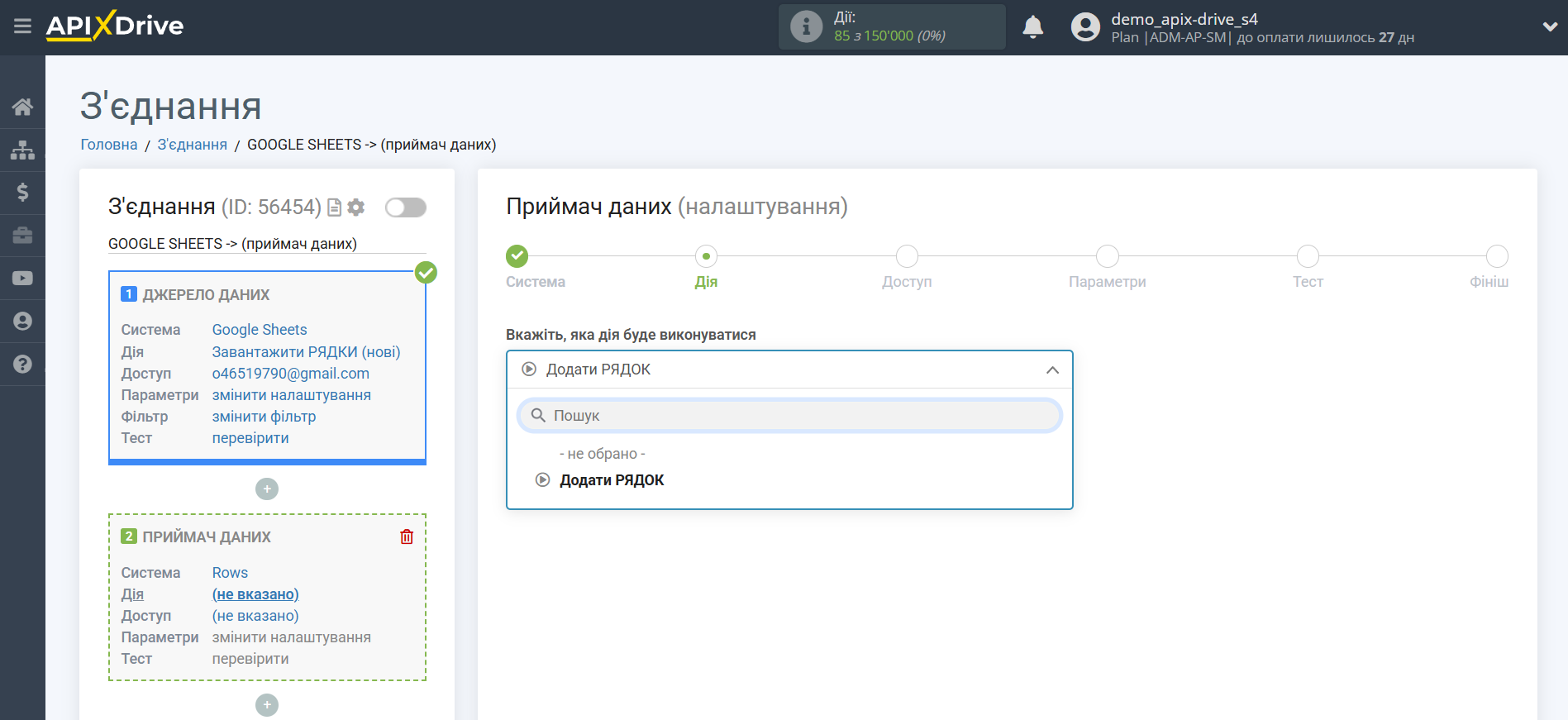Open the connections sitemap sidebar icon
The width and height of the screenshot is (1568, 720).
click(x=22, y=150)
